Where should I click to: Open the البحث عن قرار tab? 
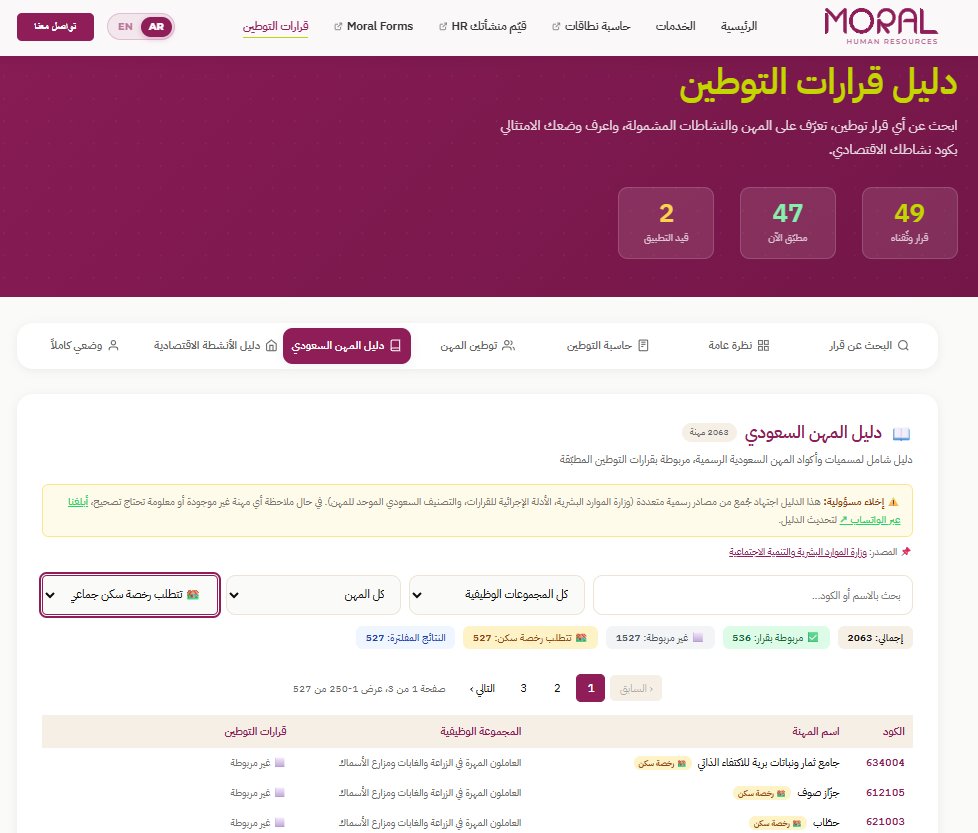click(868, 345)
